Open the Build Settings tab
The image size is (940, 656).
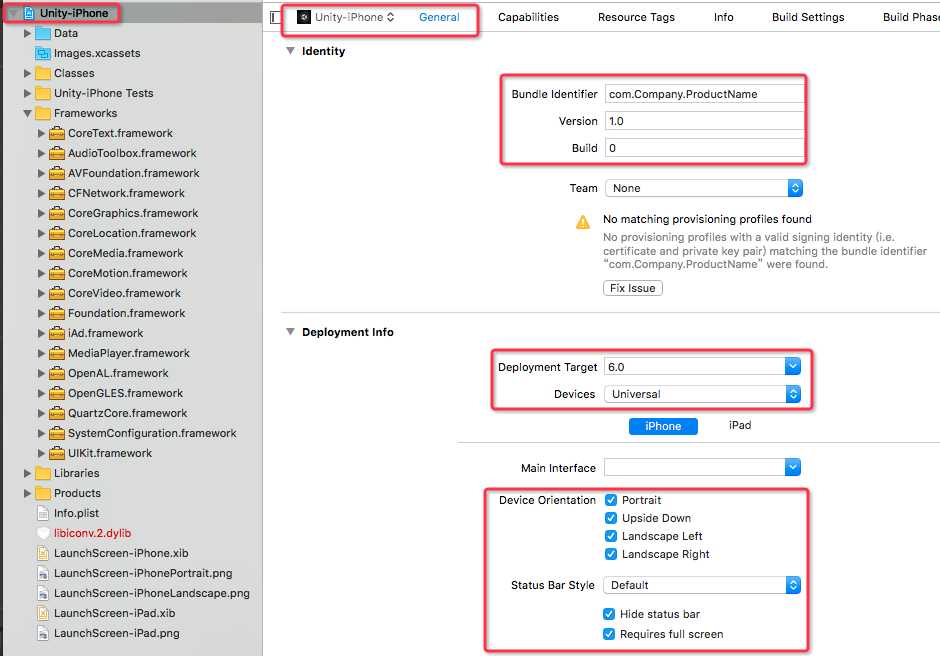[x=808, y=17]
